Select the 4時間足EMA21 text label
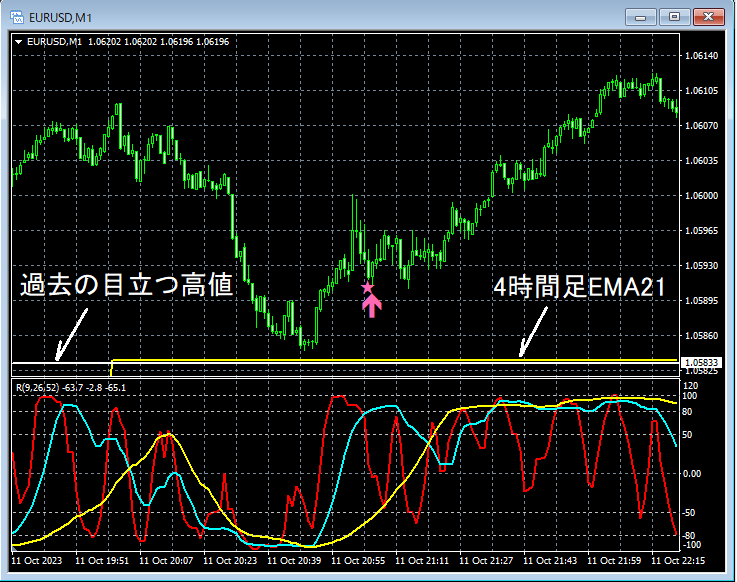Image resolution: width=737 pixels, height=582 pixels. (580, 287)
